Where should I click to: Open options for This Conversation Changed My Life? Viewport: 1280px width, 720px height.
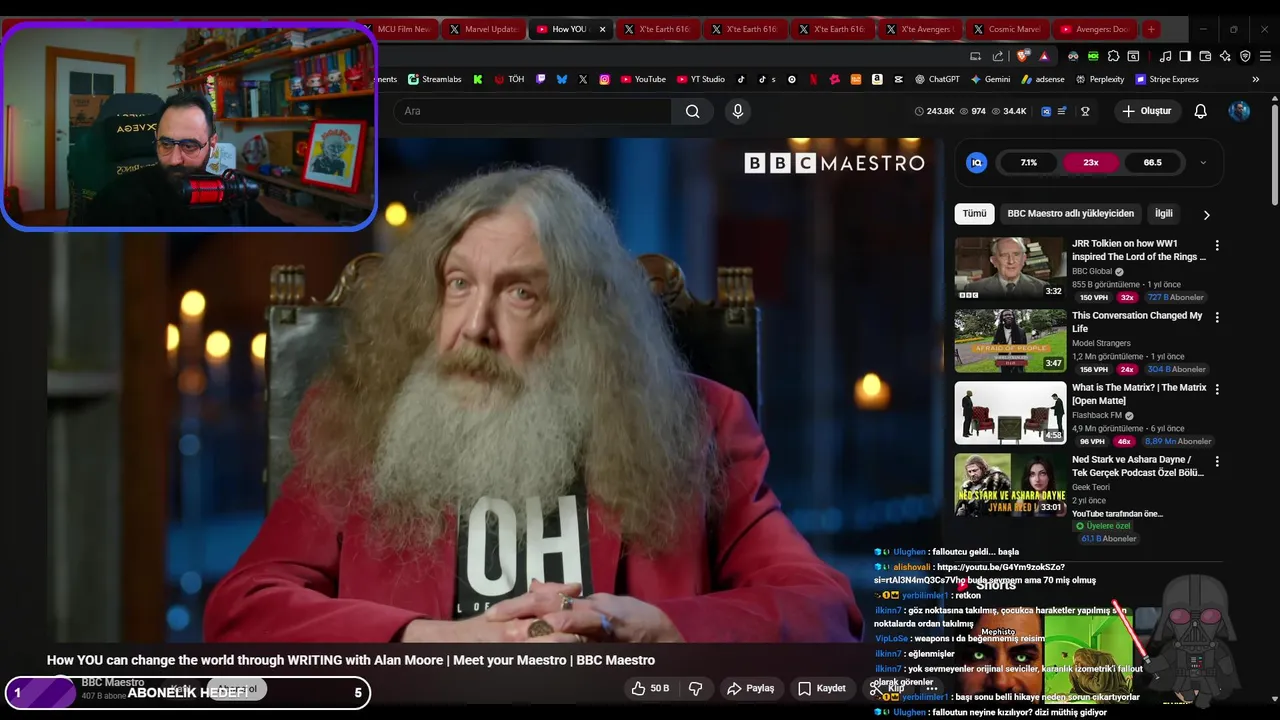click(1217, 317)
